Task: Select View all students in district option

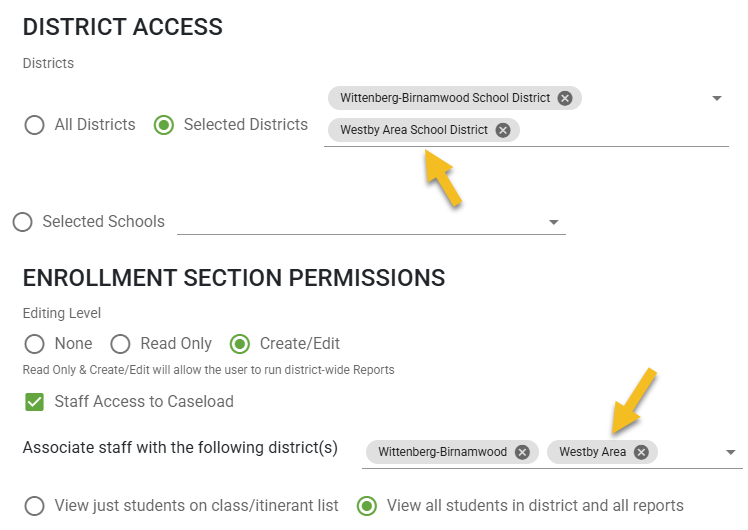Action: coord(367,506)
